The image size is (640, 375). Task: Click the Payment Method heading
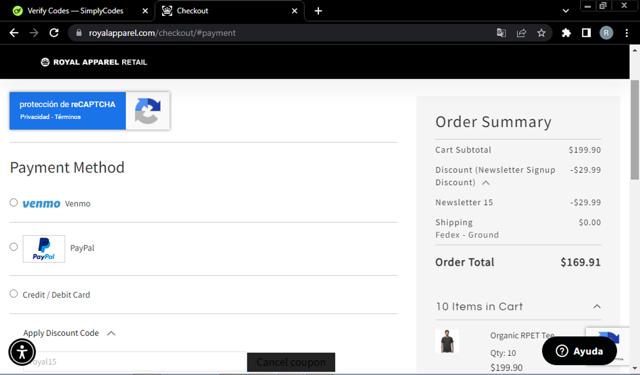point(67,168)
